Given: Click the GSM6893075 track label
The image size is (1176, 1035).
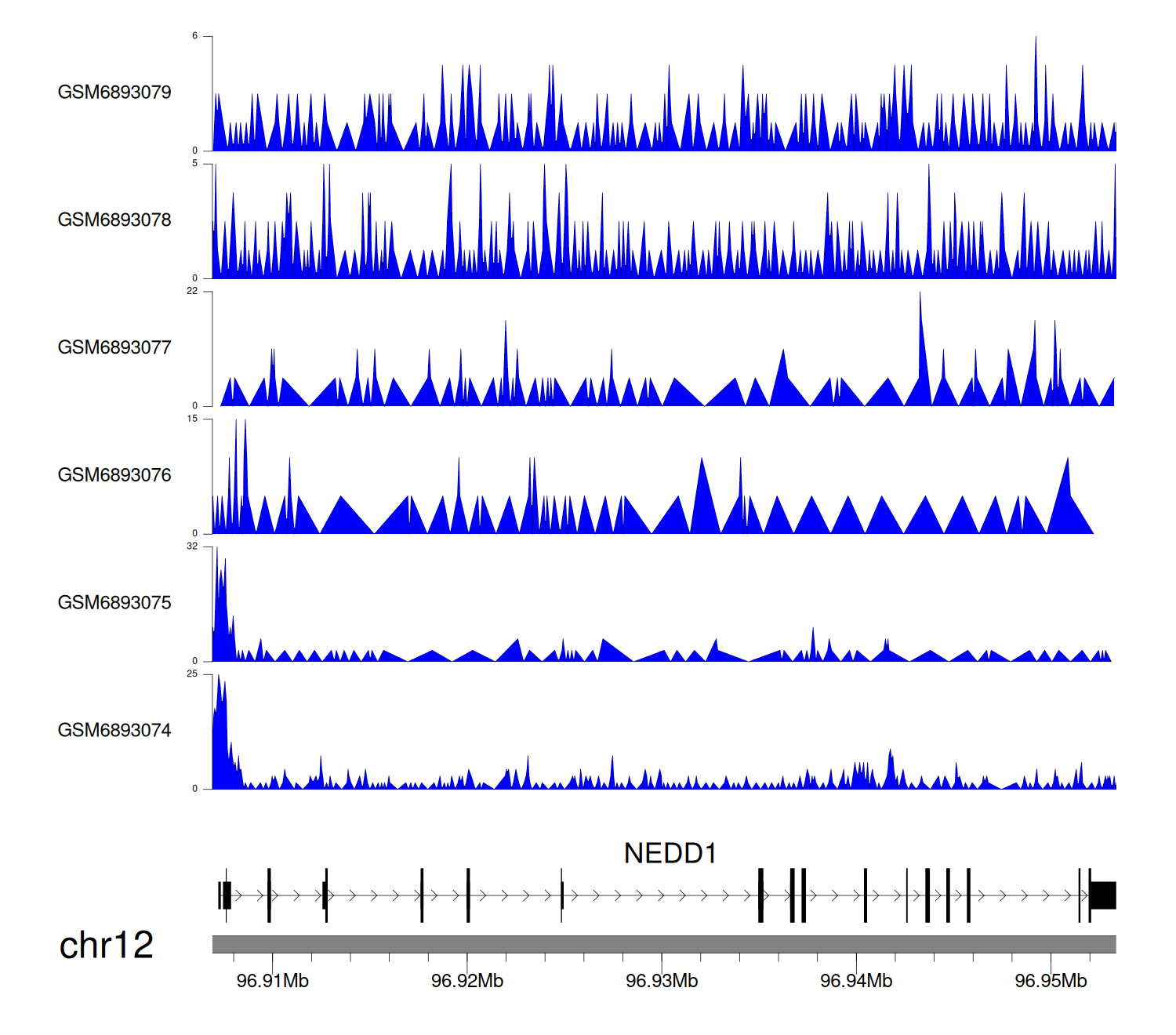Looking at the screenshot, I should (114, 603).
